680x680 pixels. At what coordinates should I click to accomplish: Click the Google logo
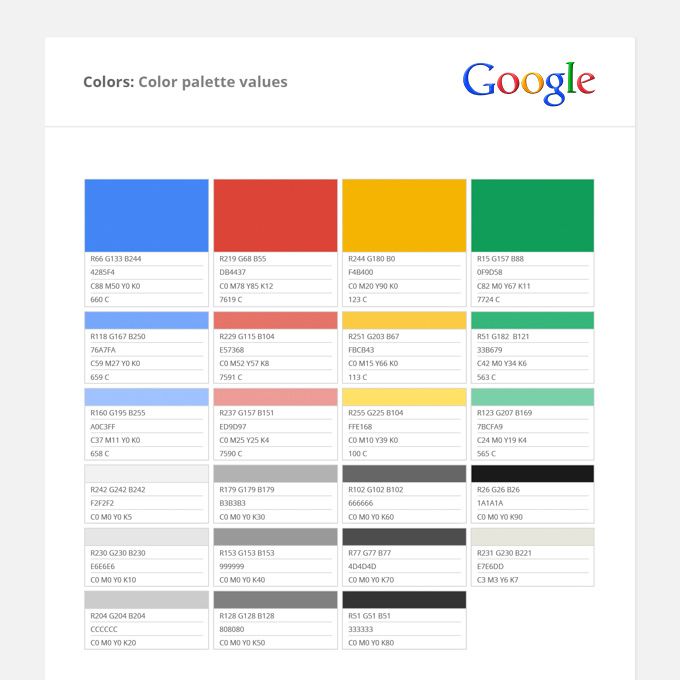[x=528, y=83]
